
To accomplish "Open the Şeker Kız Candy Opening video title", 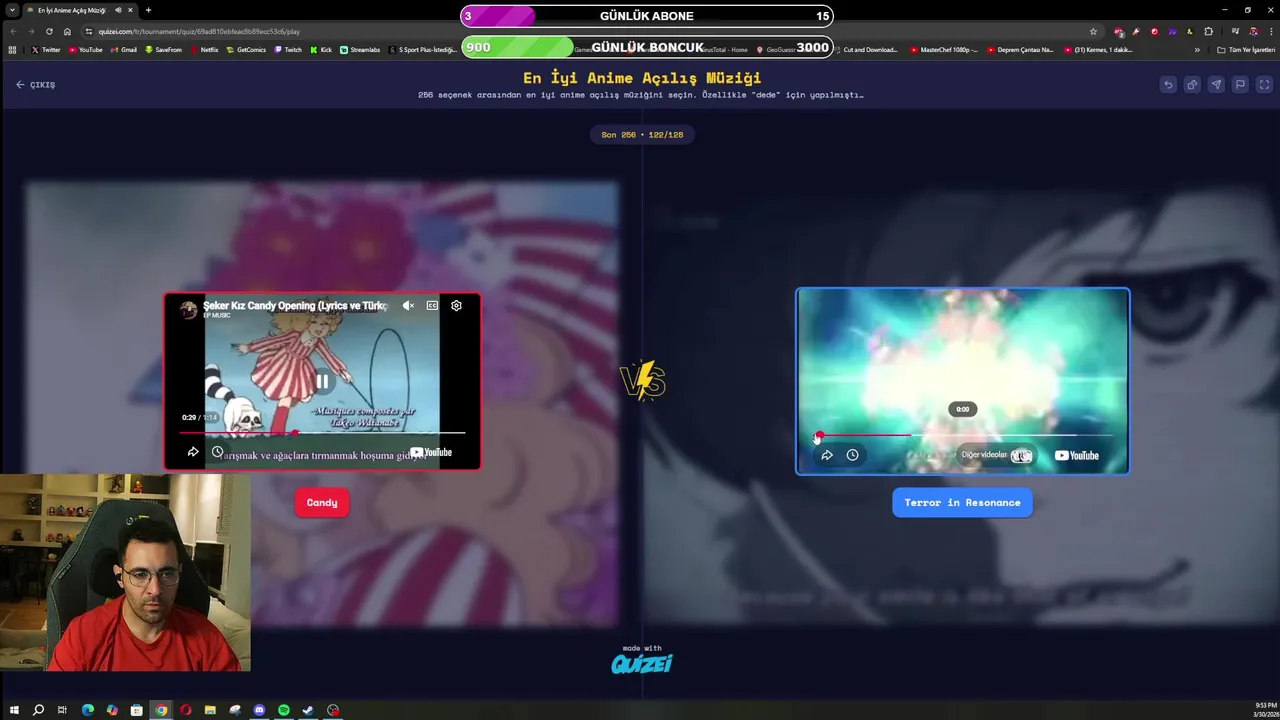I will (295, 305).
